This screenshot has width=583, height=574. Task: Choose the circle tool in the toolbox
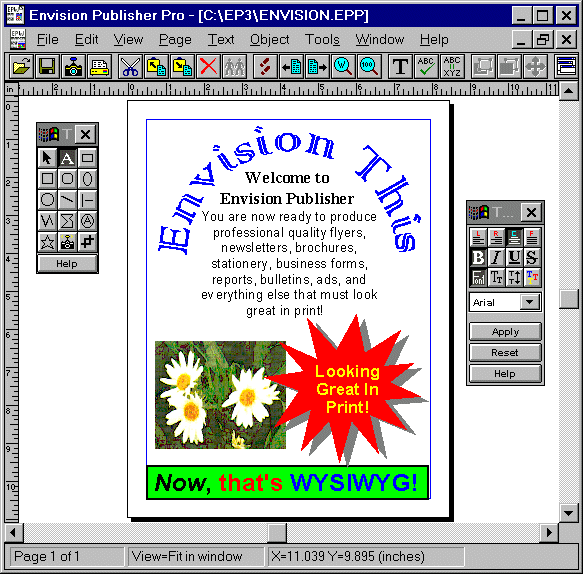click(47, 200)
